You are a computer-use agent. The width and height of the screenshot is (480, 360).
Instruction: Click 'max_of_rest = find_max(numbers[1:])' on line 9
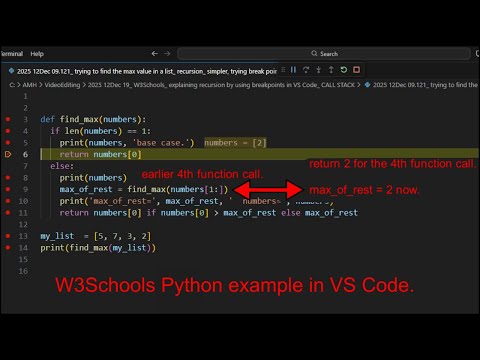144,189
